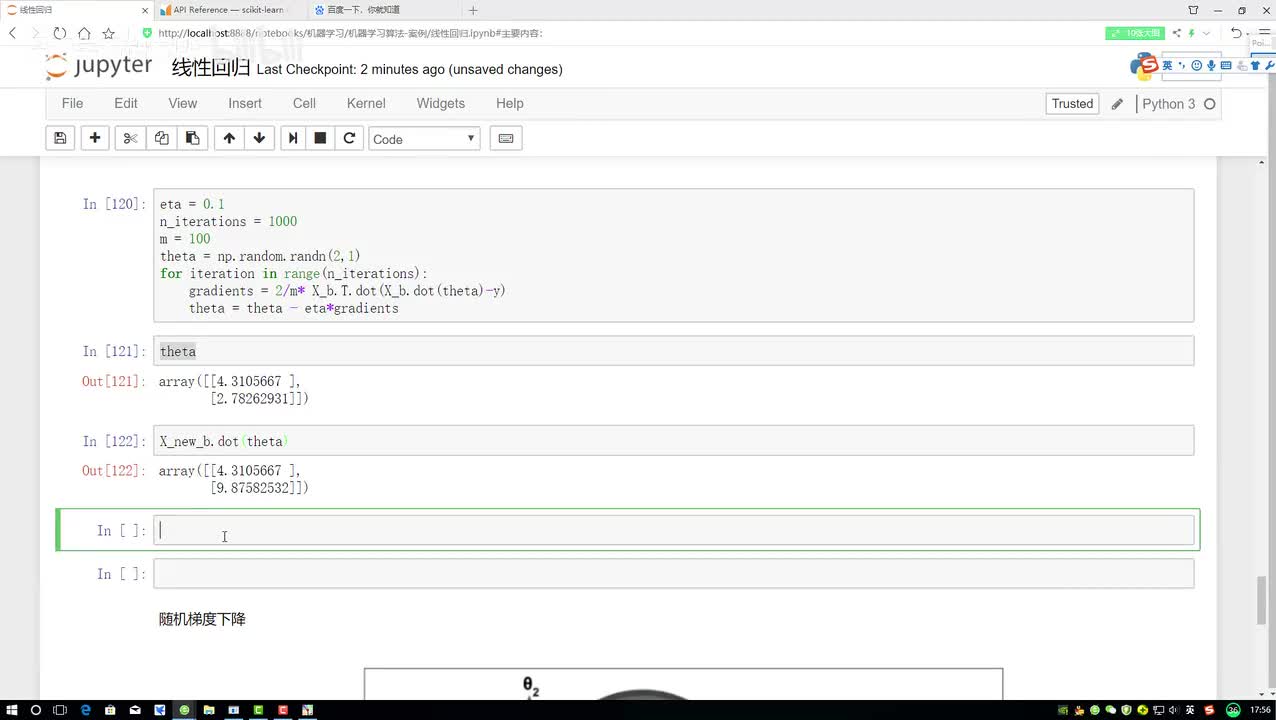
Task: Click browser undo-close arrow icon
Action: pyautogui.click(x=1236, y=33)
